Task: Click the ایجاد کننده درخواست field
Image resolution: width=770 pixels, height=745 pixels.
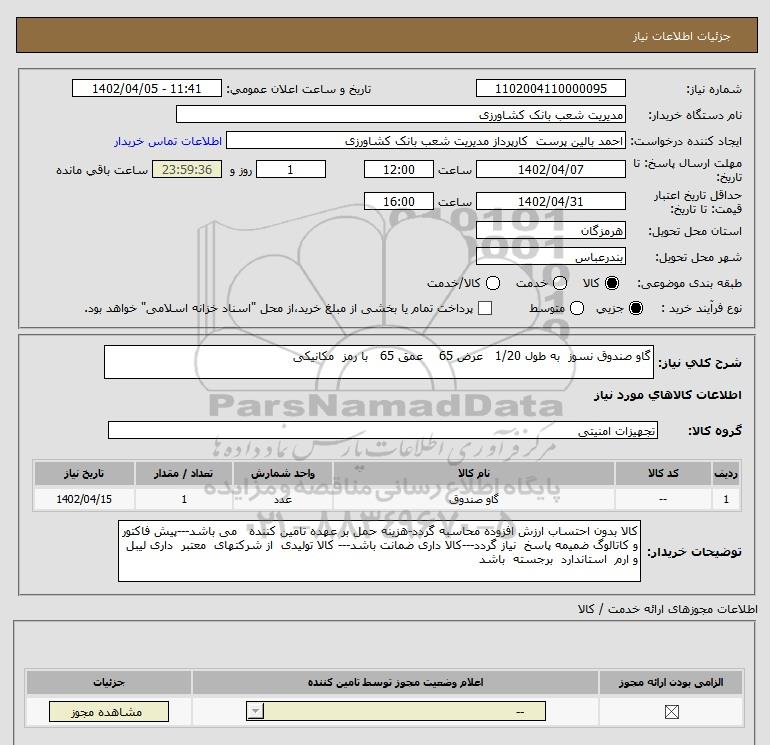Action: 426,141
